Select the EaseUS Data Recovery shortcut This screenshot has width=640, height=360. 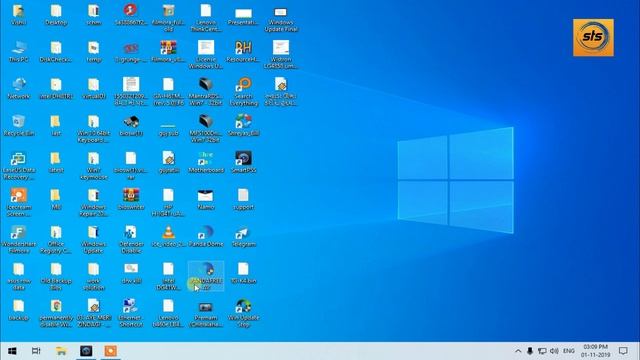coord(18,166)
